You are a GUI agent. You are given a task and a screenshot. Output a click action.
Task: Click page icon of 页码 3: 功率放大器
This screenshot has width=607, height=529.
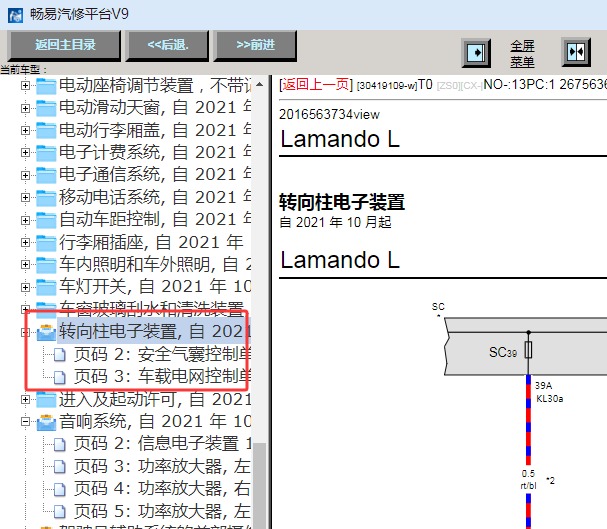[x=60, y=467]
